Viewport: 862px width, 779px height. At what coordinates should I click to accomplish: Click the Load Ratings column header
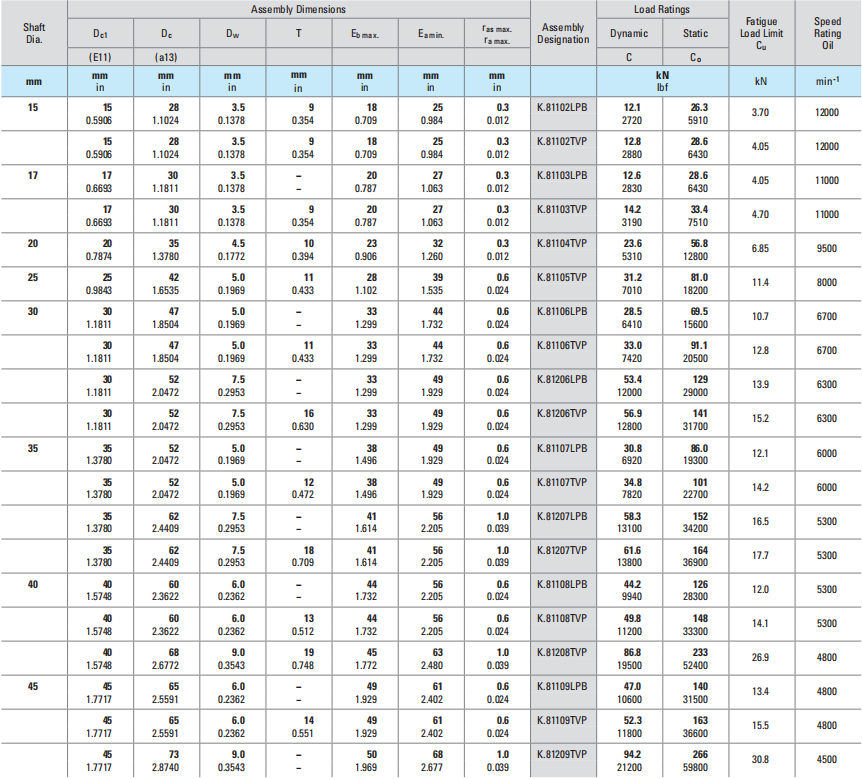[661, 9]
